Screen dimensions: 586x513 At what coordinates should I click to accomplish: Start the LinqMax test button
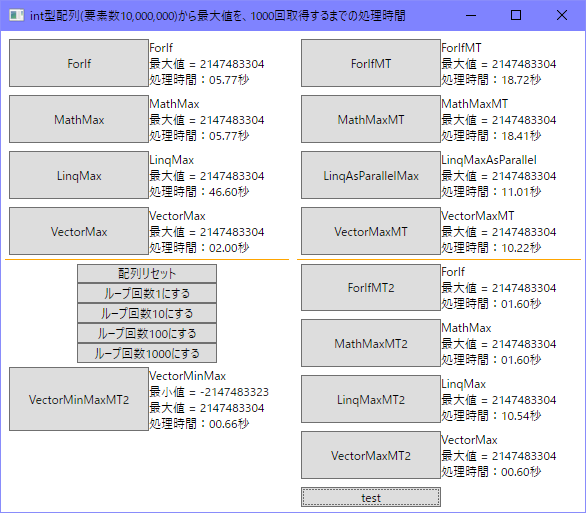coord(79,175)
